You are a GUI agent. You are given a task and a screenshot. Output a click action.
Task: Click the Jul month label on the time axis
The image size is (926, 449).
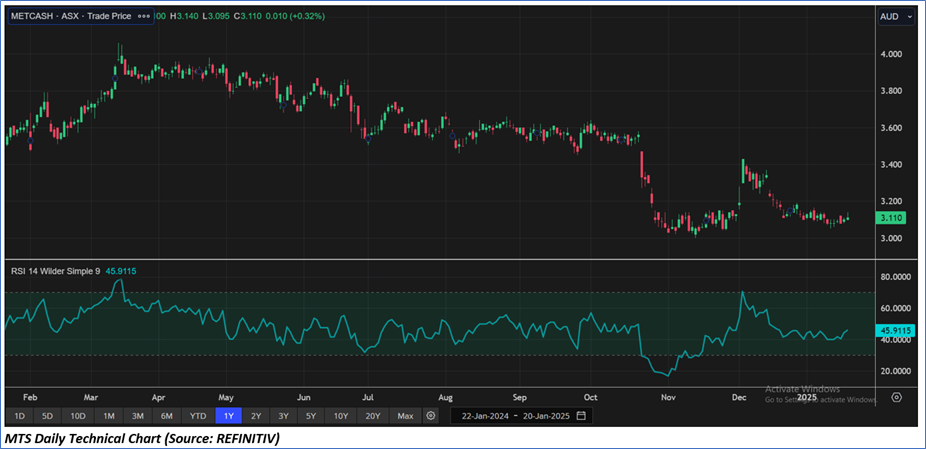[367, 397]
